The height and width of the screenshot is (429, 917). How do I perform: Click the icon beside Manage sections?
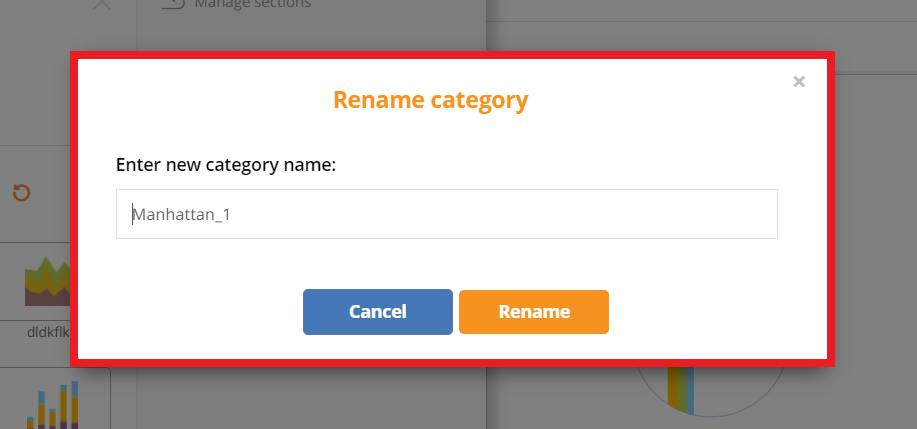[173, 4]
